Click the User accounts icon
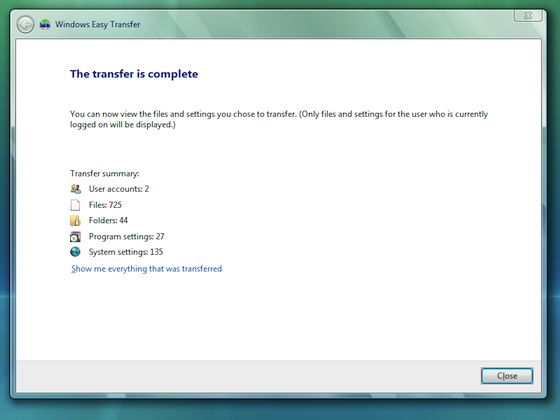560x420 pixels. 75,189
